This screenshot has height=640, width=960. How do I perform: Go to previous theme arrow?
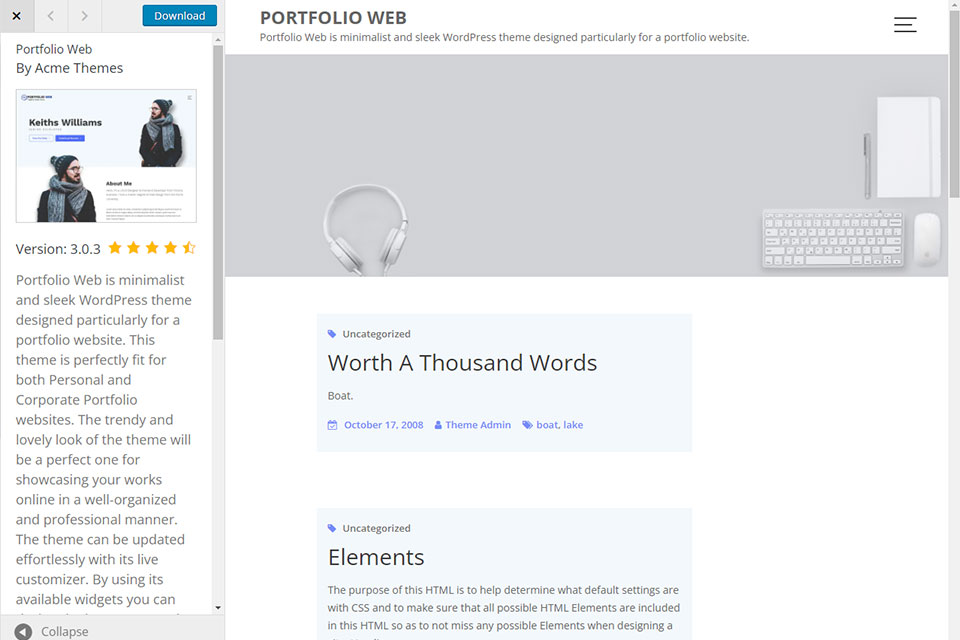51,16
